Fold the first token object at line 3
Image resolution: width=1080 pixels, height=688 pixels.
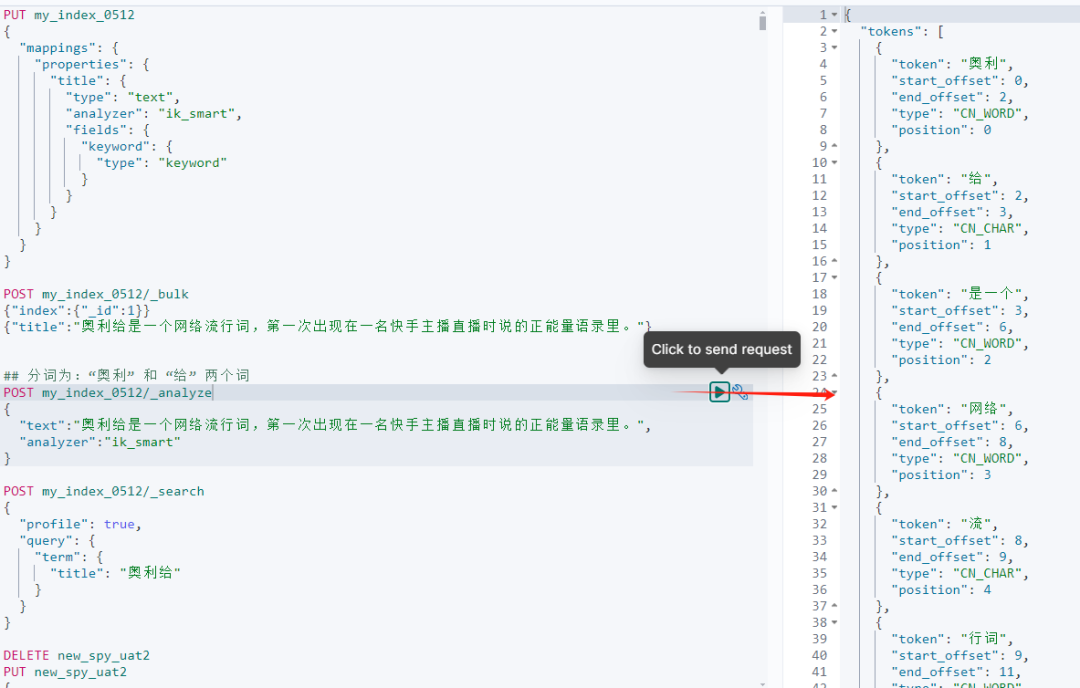(834, 48)
